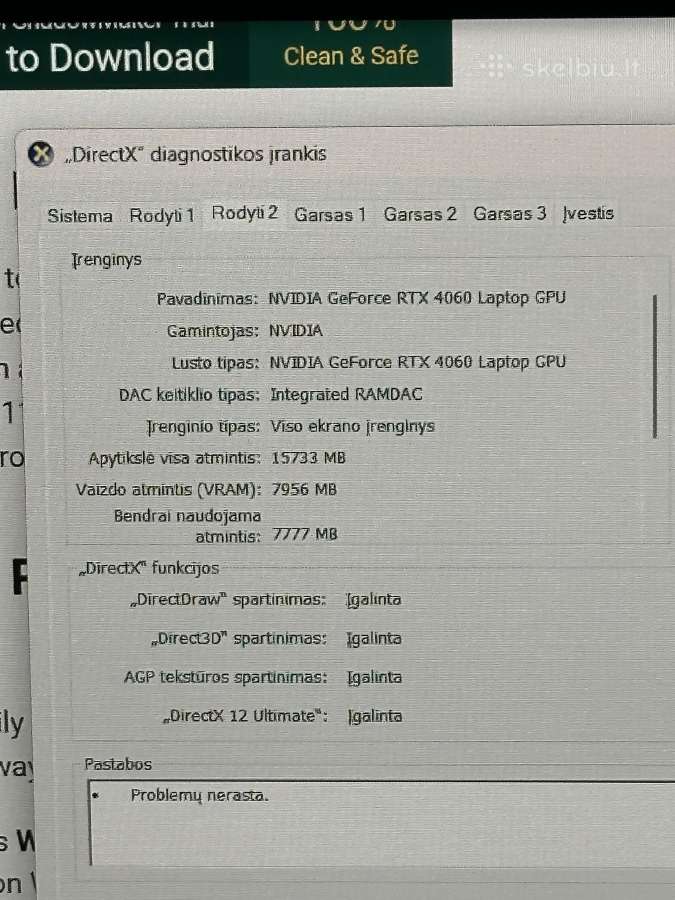
Task: Switch to the Sistema tab
Action: tap(80, 216)
